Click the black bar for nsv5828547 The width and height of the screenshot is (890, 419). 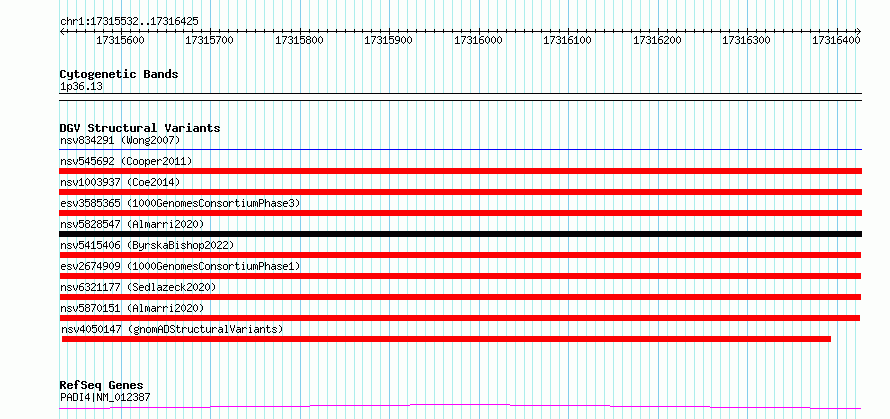460,234
